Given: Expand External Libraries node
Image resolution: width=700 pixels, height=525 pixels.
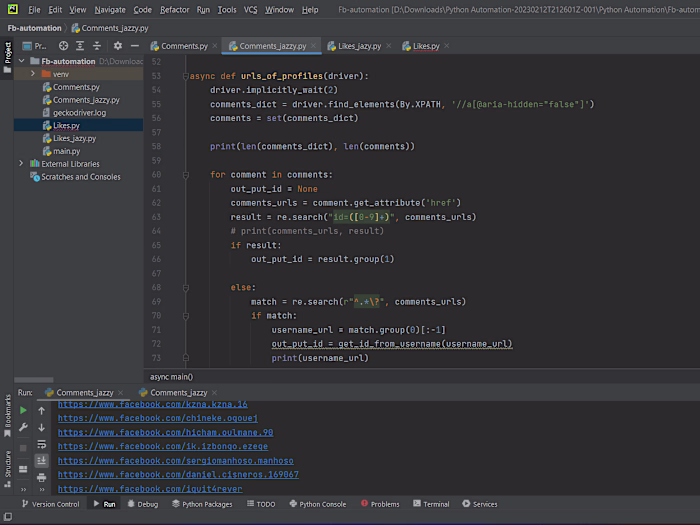Looking at the screenshot, I should [21, 163].
